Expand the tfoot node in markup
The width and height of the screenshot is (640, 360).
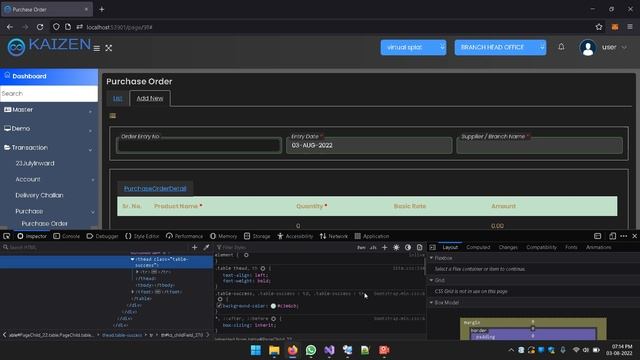coord(133,292)
